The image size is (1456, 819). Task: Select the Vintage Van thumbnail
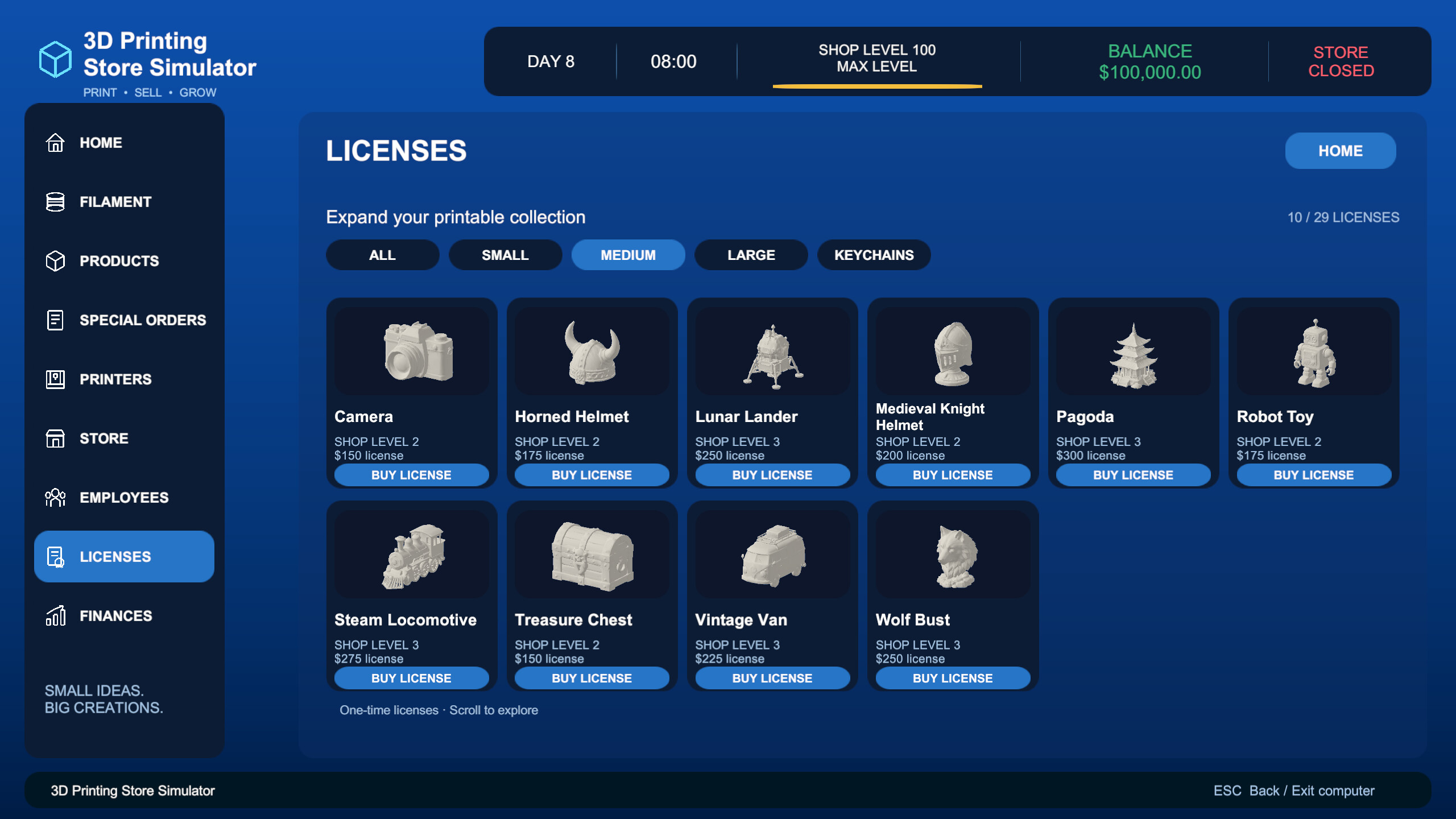point(772,555)
